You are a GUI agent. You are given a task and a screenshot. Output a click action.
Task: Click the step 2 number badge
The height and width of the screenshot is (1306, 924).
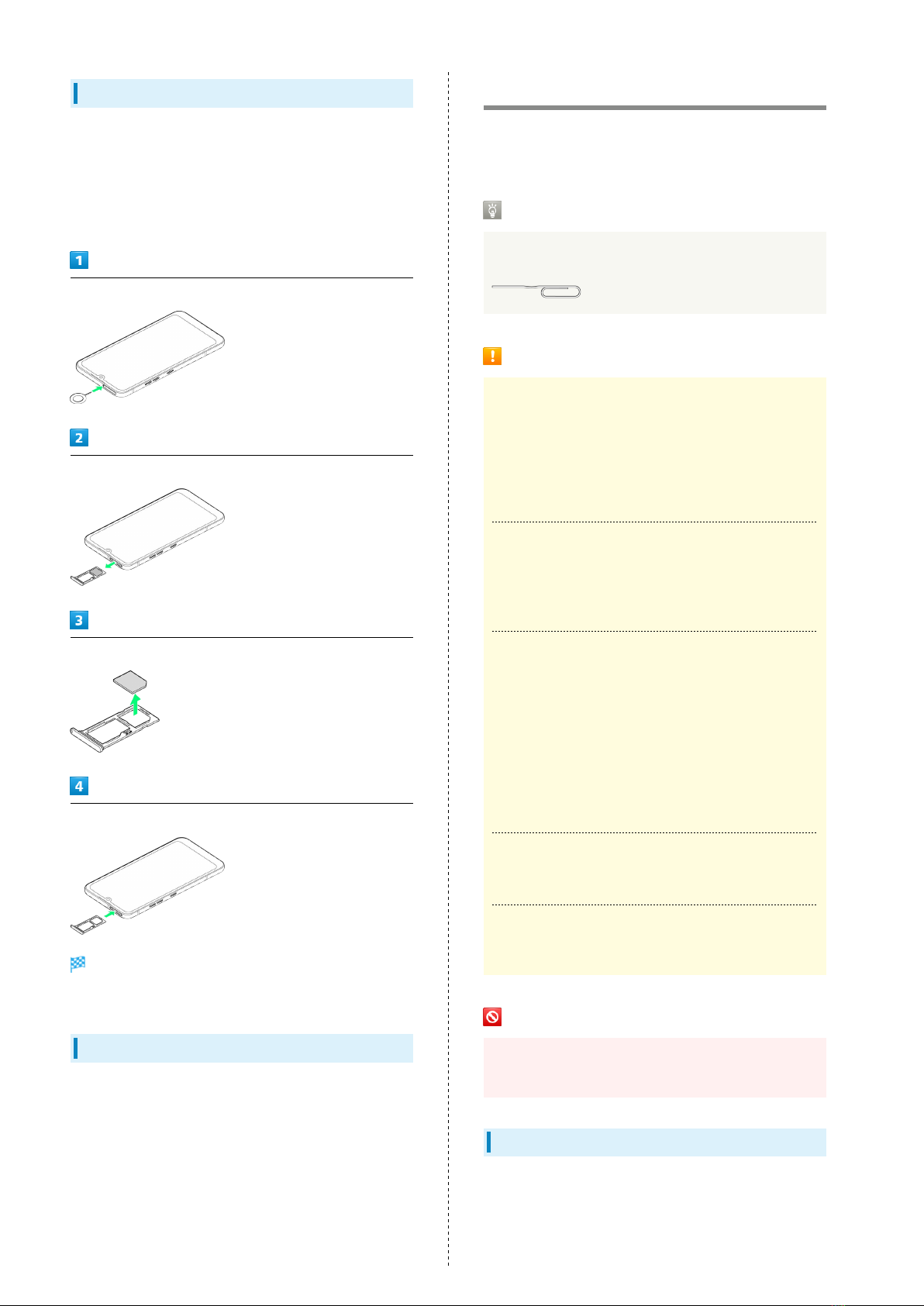79,437
